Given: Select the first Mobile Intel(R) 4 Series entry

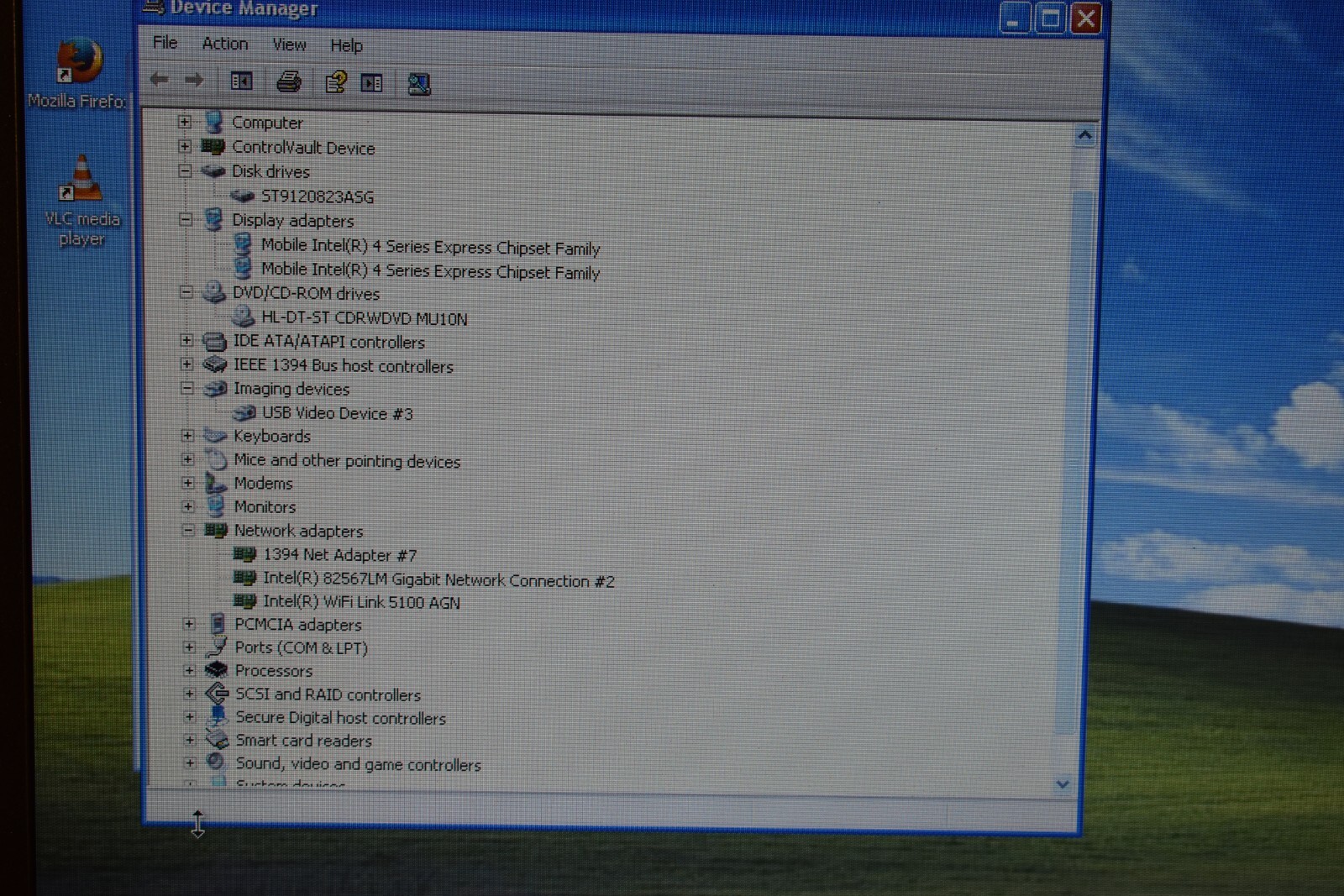Looking at the screenshot, I should 430,246.
